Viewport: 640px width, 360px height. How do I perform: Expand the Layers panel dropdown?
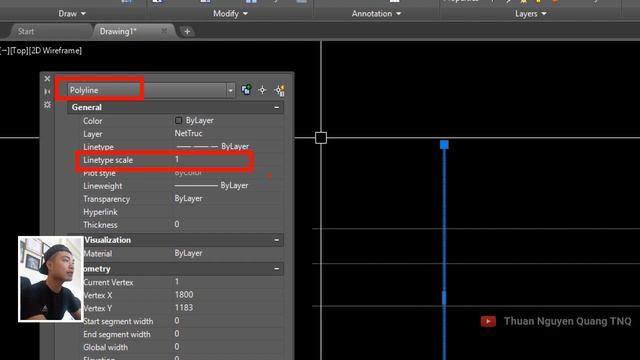pos(531,14)
